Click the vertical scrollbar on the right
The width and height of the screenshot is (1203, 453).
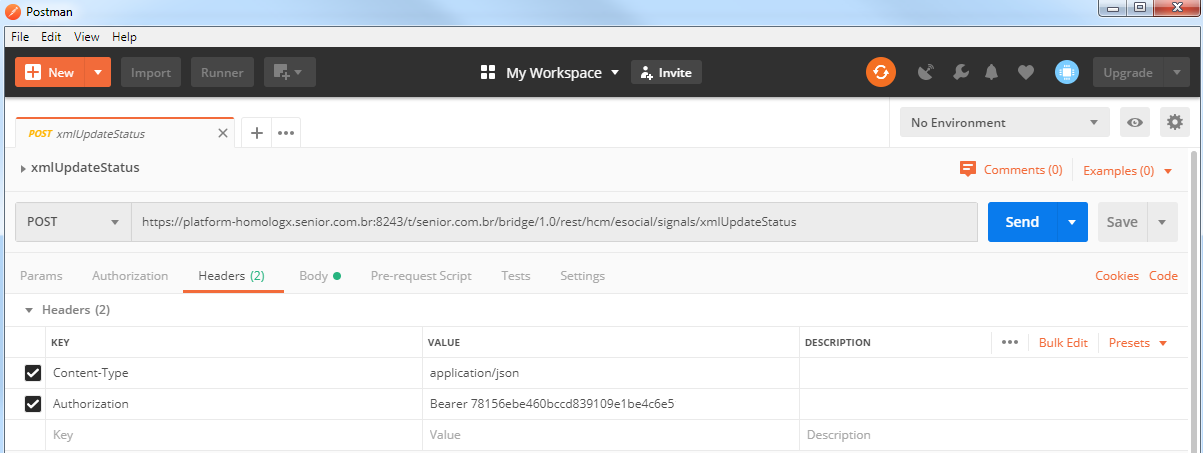(1195, 300)
